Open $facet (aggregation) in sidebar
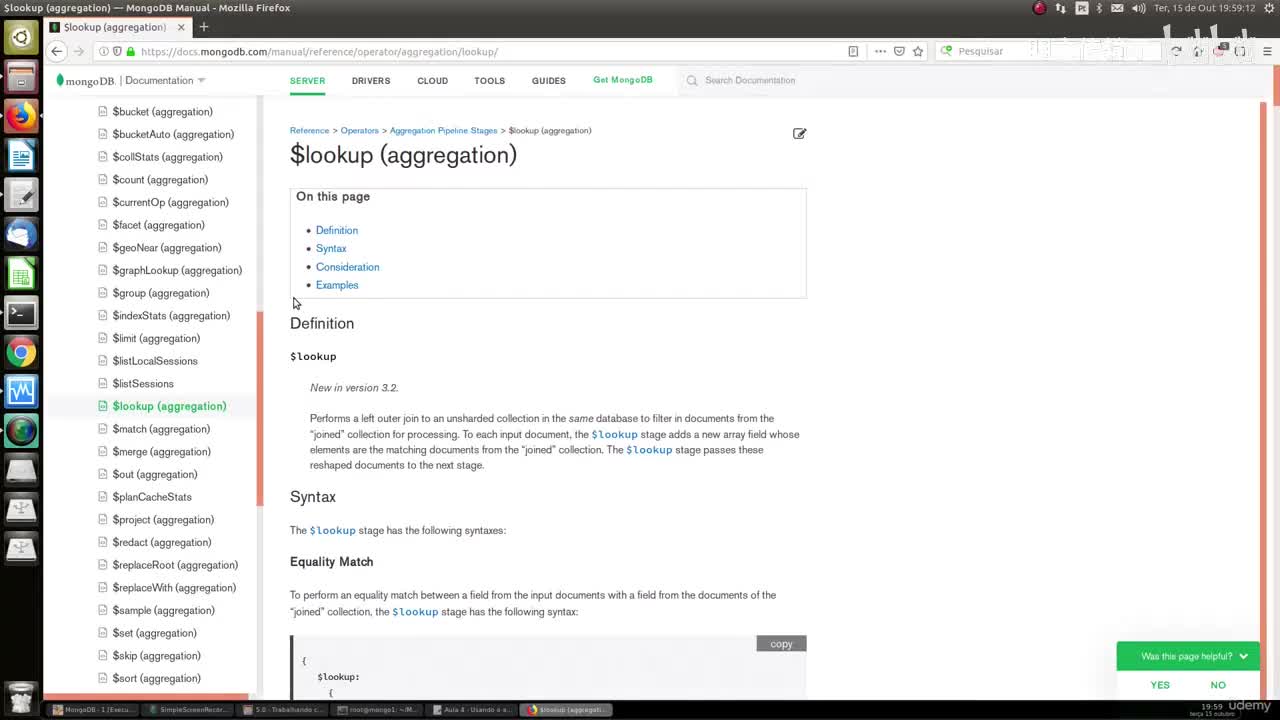The image size is (1280, 720). click(x=158, y=225)
